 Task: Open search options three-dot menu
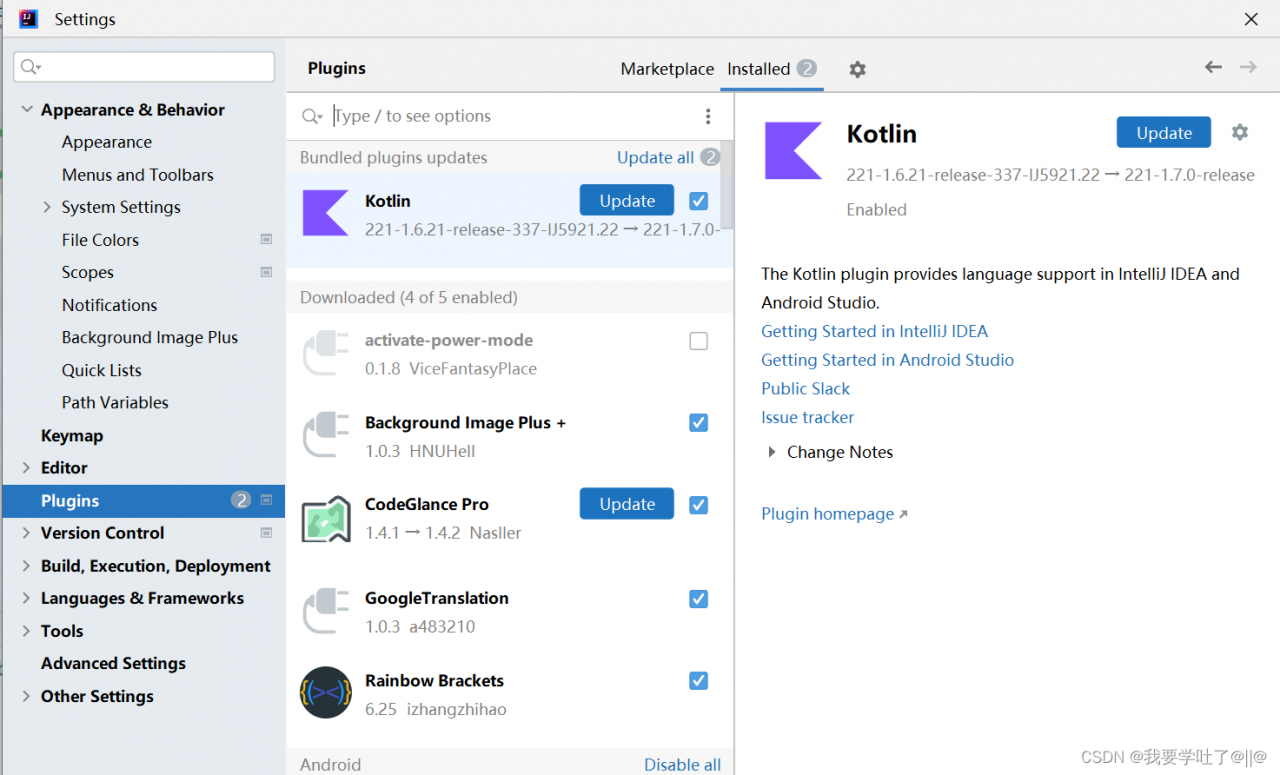point(708,116)
